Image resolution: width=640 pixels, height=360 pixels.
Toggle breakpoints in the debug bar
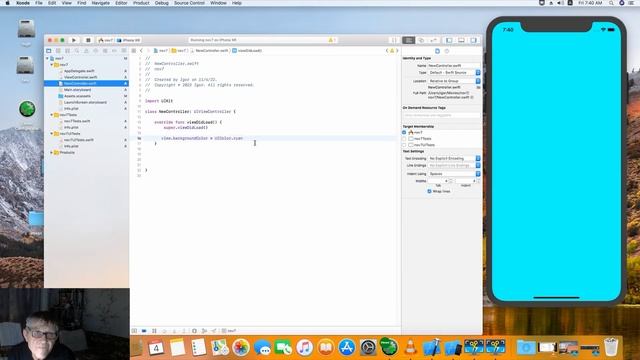(144, 331)
